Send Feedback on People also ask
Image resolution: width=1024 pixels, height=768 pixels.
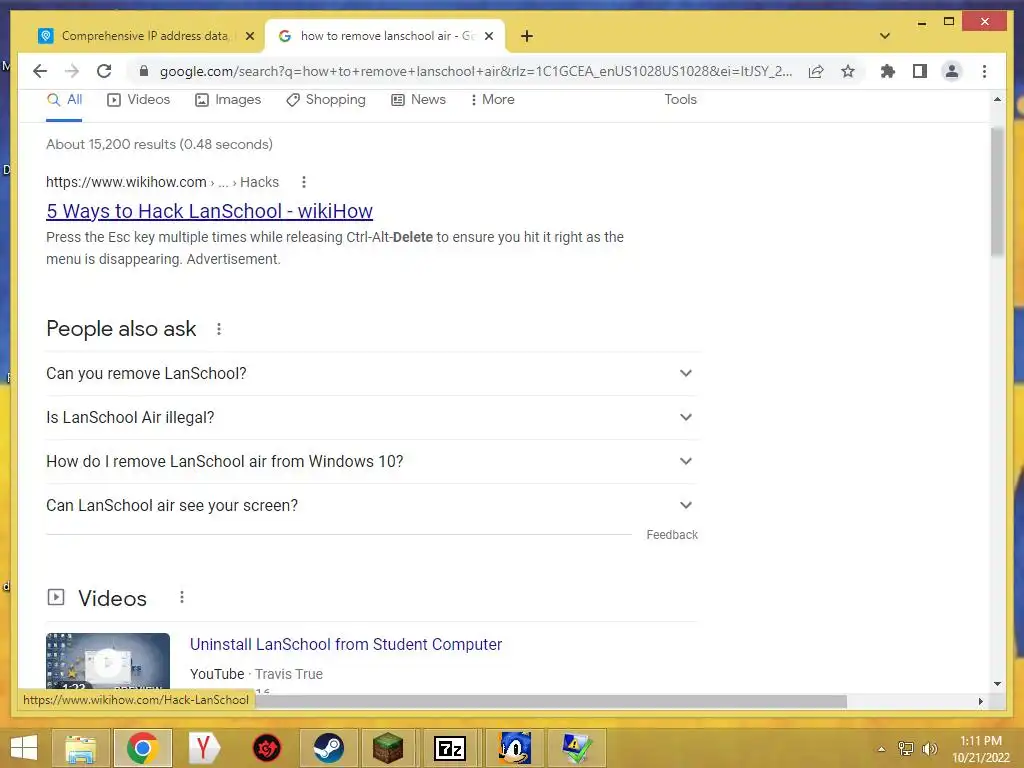point(672,535)
